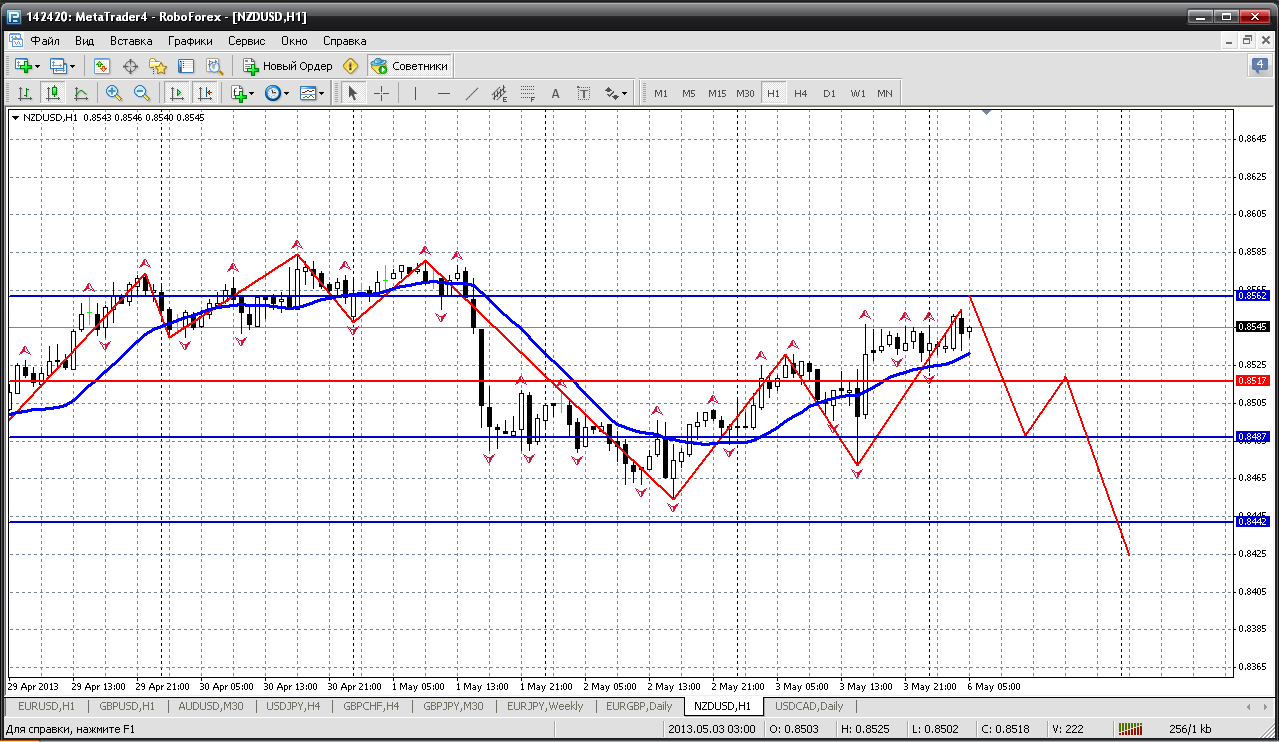The height and width of the screenshot is (742, 1279).
Task: Select the equidistant channel tool
Action: pyautogui.click(x=500, y=93)
